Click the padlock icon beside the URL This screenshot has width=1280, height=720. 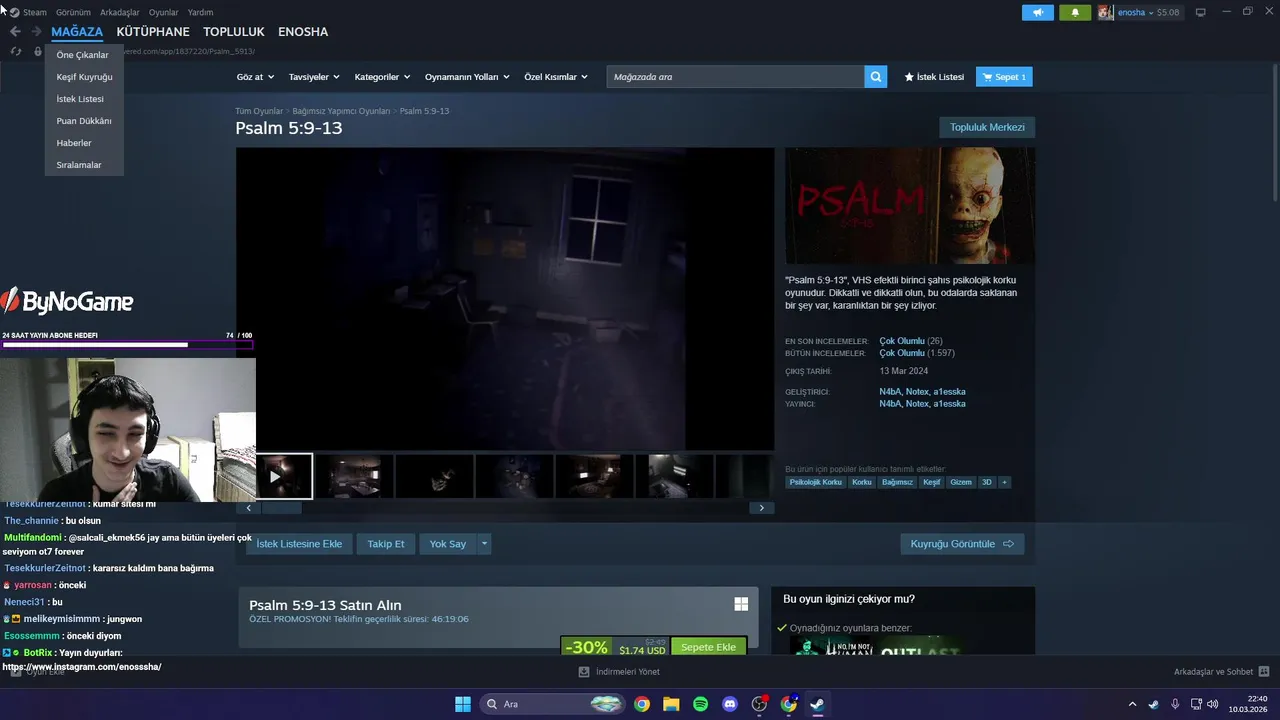click(x=38, y=51)
